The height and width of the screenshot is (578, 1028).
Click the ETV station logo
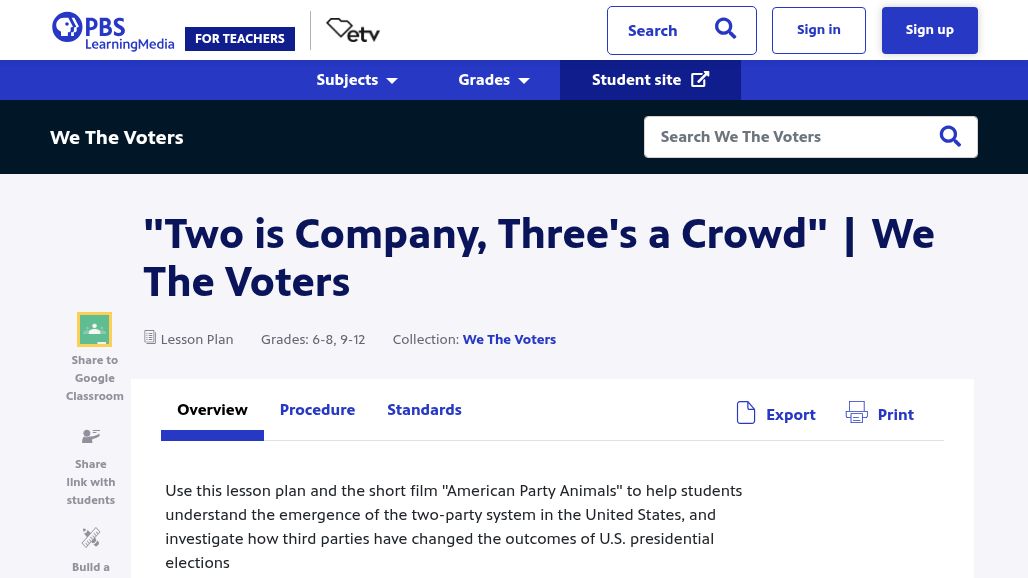353,31
